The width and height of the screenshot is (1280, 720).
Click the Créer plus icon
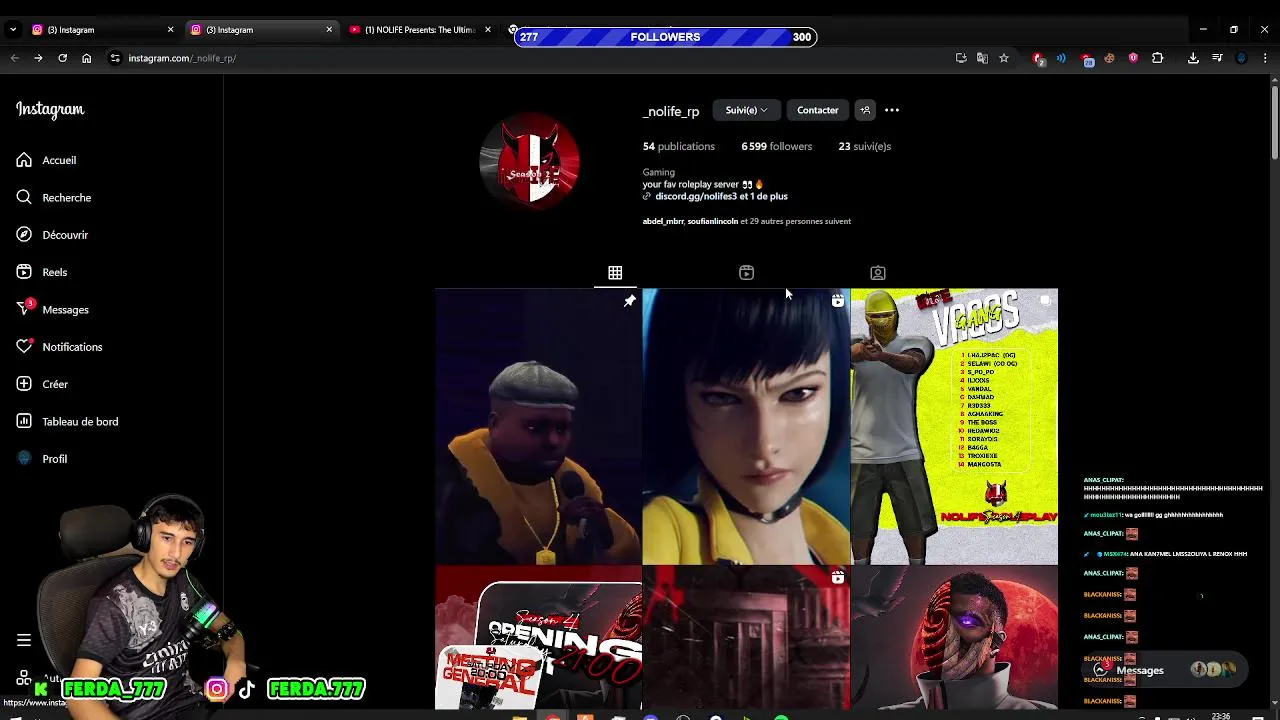(x=24, y=384)
